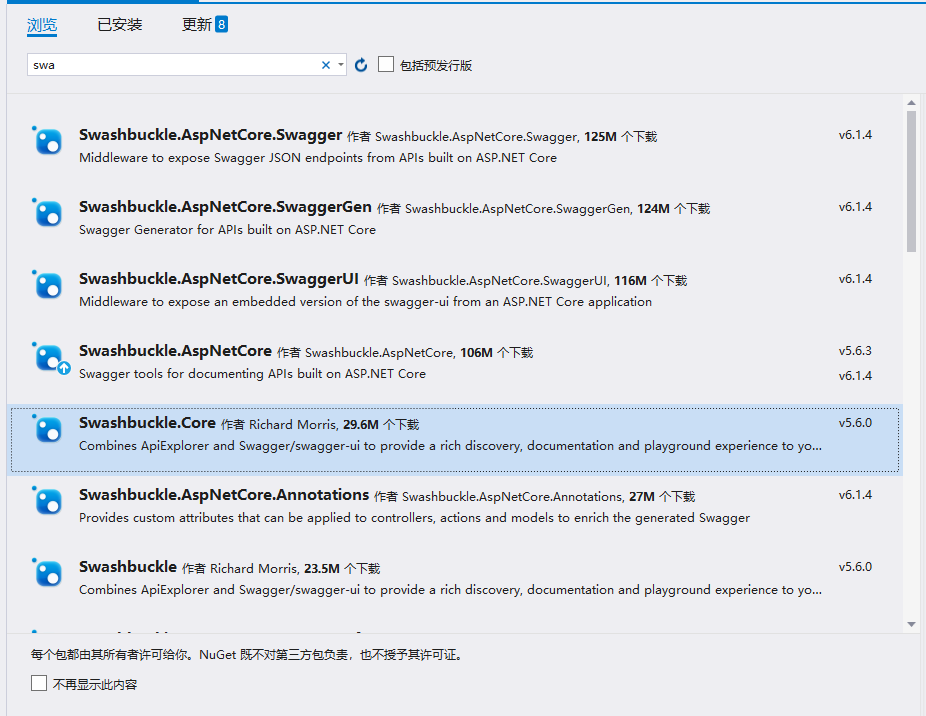
Task: Click the Swashbuckle.AspNetCore package icon with update badge
Action: pos(50,359)
